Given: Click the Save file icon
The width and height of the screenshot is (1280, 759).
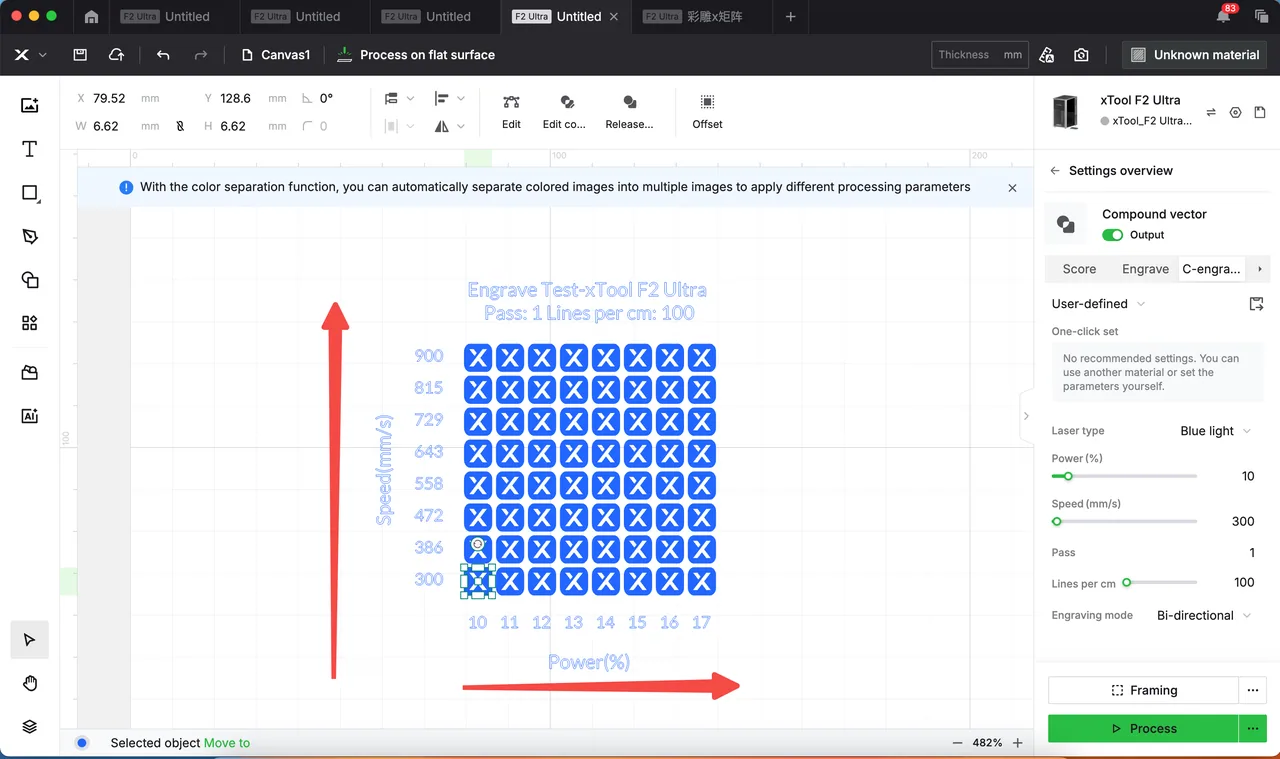Looking at the screenshot, I should pyautogui.click(x=80, y=55).
